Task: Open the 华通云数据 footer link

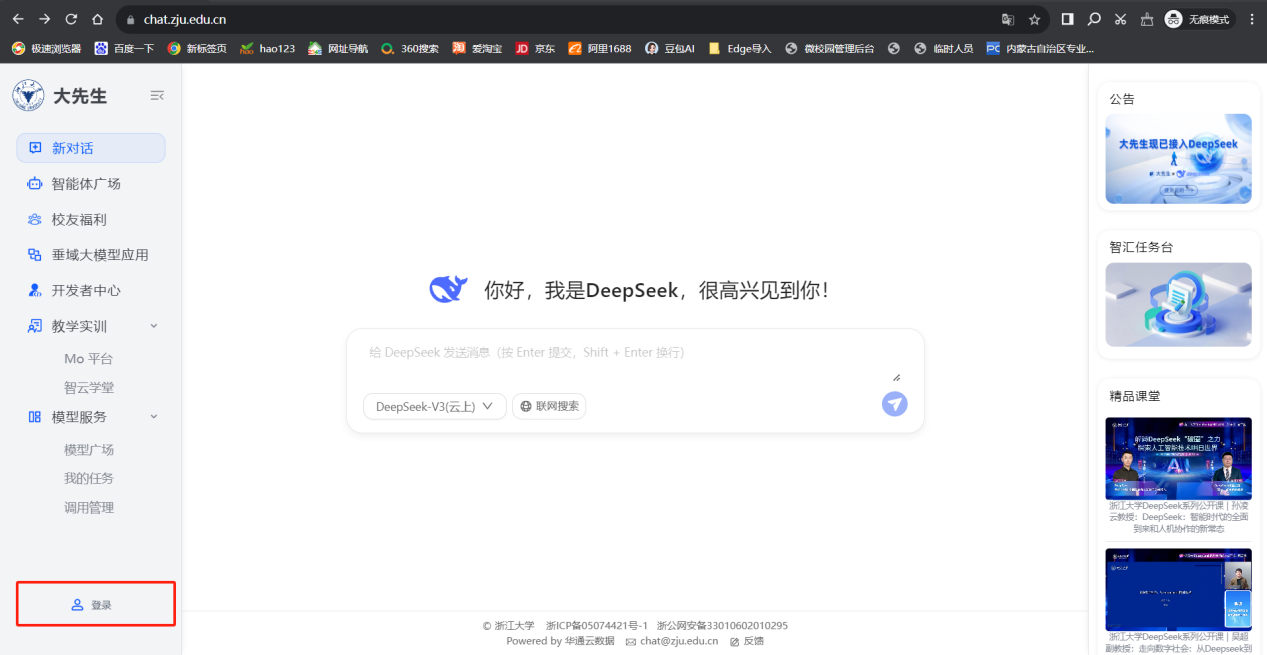Action: [590, 641]
